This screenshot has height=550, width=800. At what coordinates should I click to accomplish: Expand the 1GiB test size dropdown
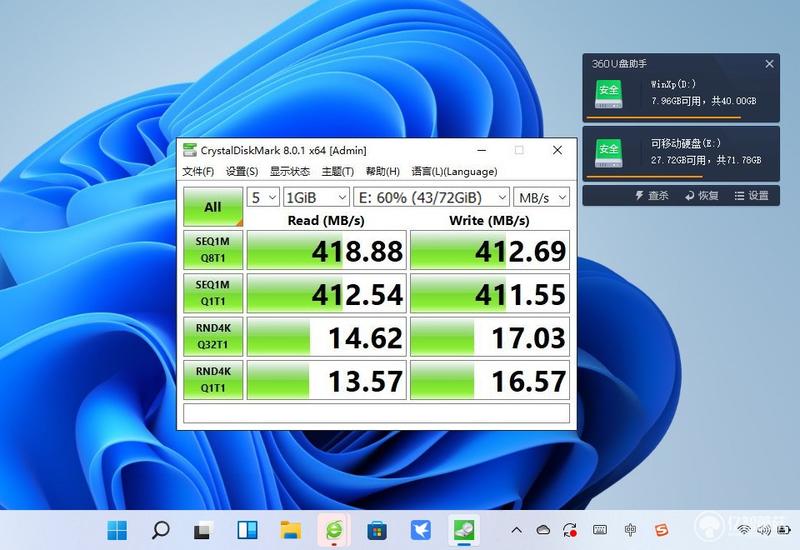click(316, 197)
